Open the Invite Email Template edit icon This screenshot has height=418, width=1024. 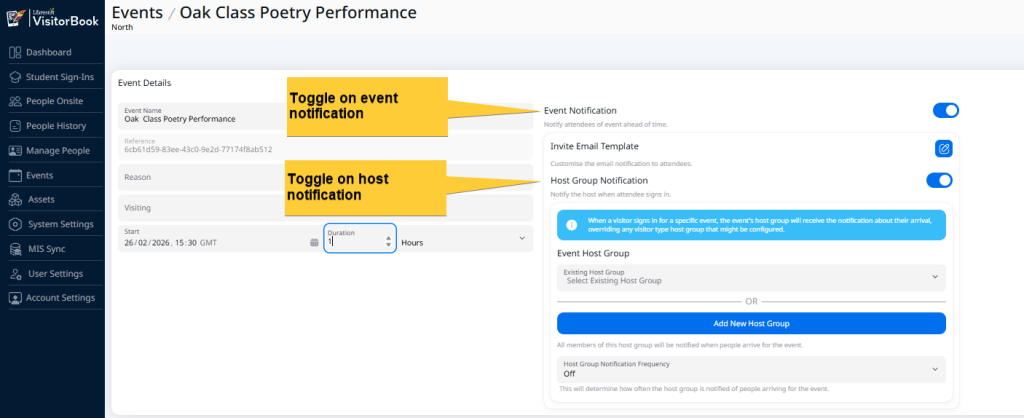pos(943,148)
